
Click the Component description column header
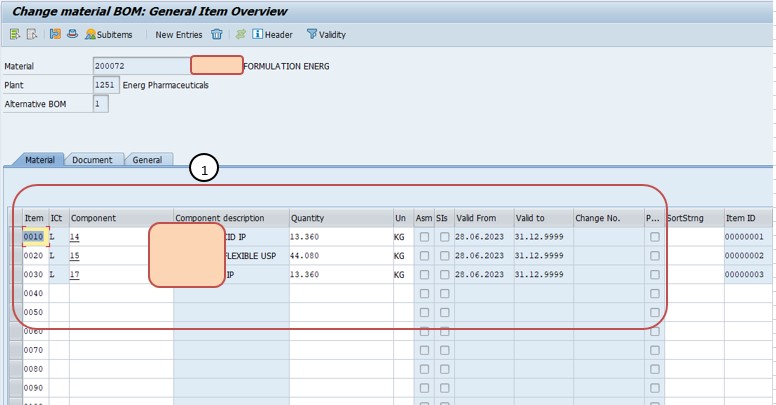[x=231, y=218]
